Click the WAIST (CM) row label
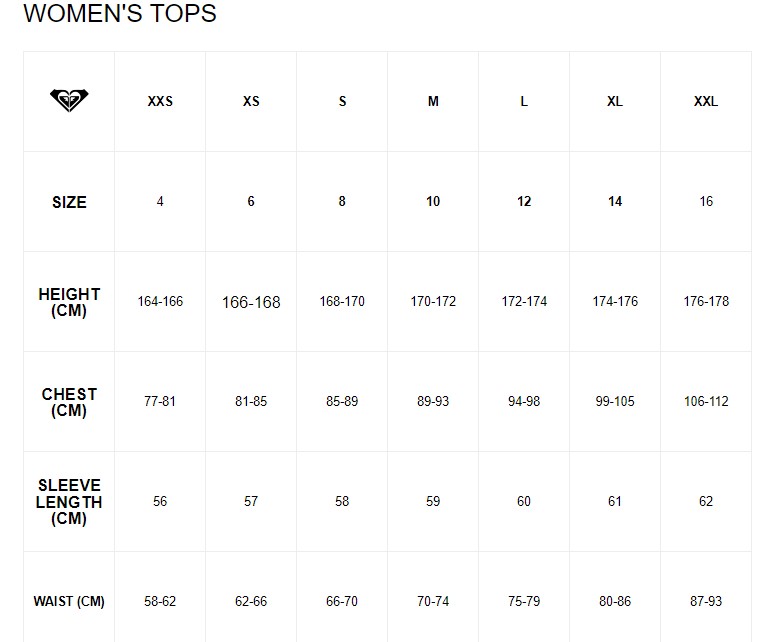This screenshot has height=642, width=767. 69,602
